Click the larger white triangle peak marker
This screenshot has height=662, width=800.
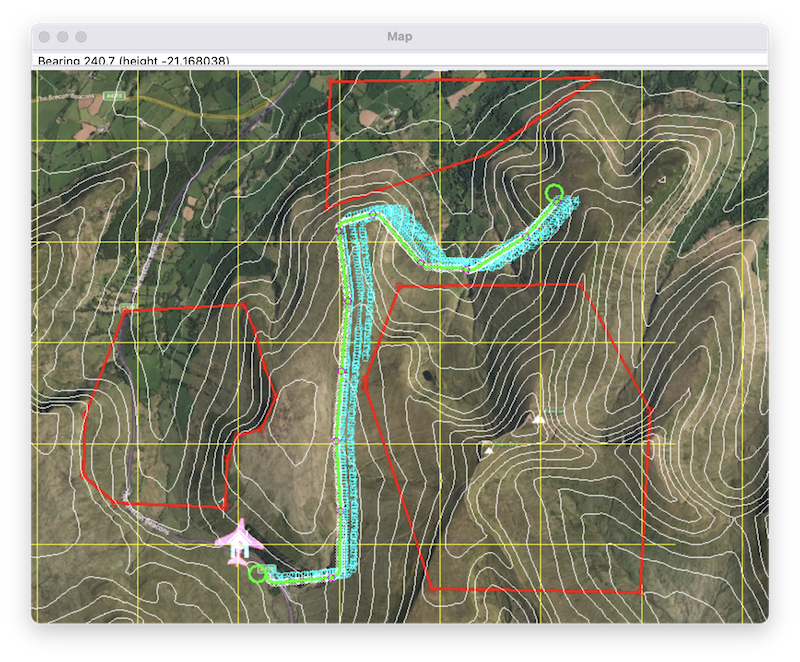click(539, 418)
